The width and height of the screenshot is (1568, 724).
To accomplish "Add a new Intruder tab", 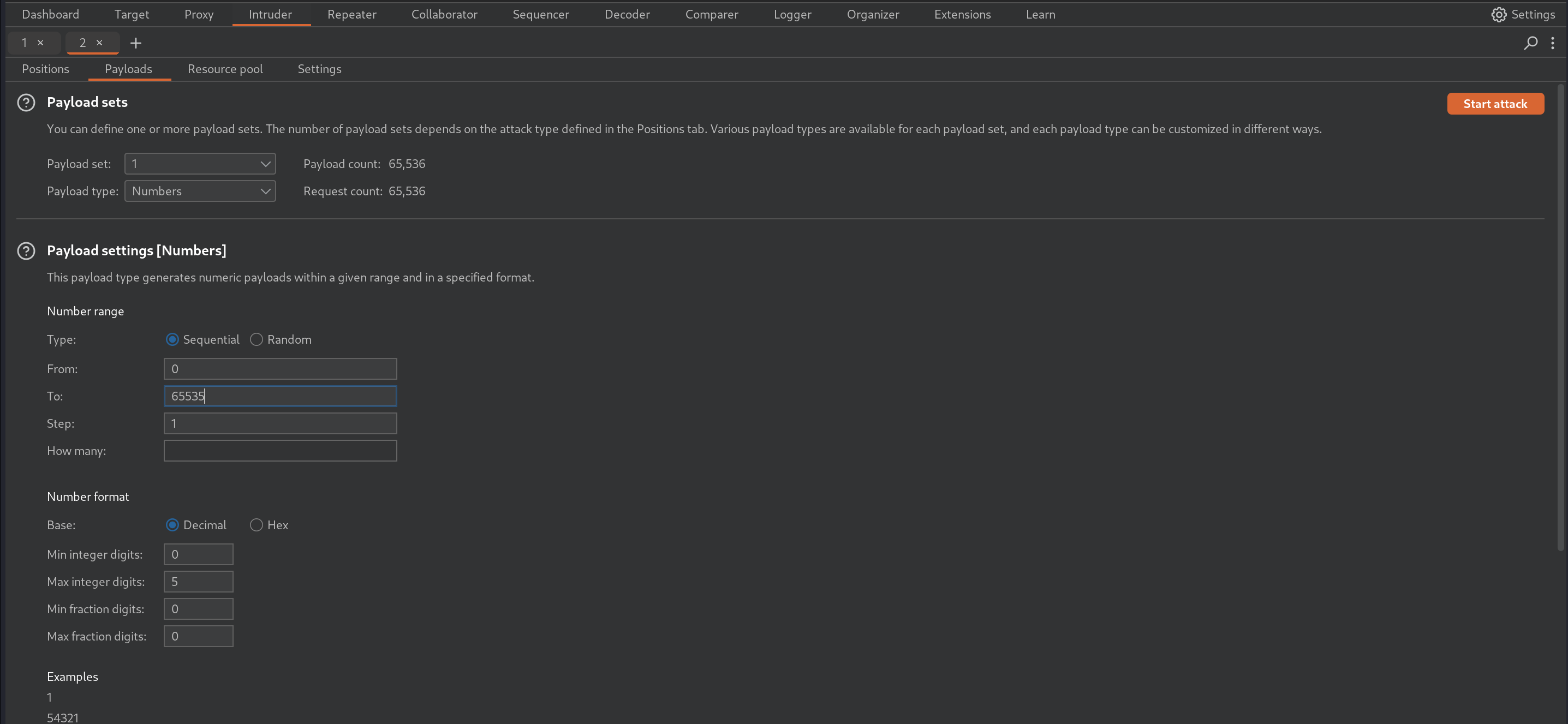I will [136, 43].
